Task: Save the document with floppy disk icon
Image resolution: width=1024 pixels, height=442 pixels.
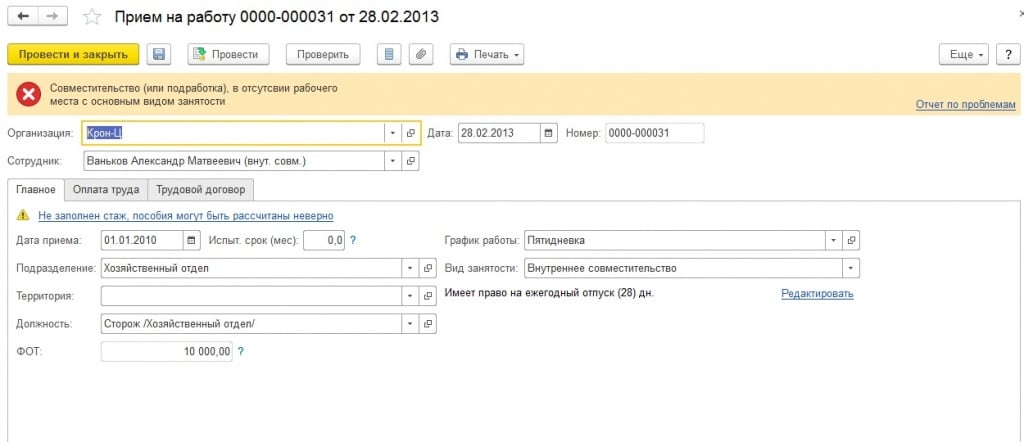Action: tap(159, 55)
